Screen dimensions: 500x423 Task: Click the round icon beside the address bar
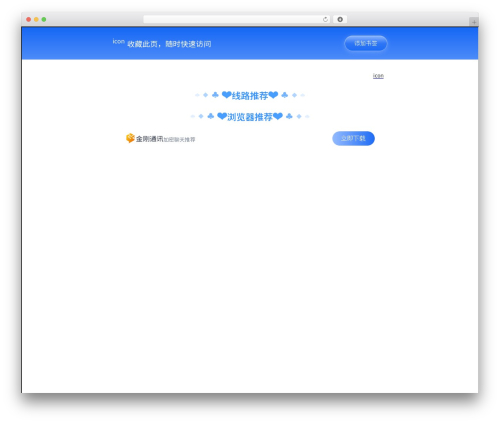click(x=340, y=20)
